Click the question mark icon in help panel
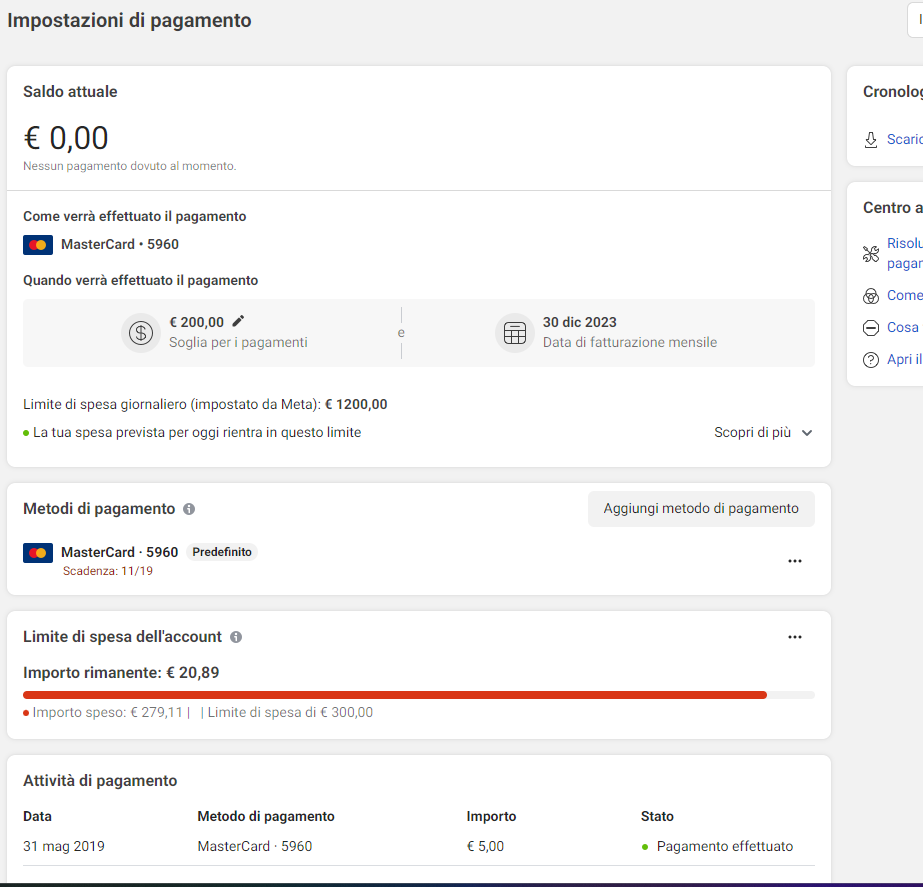This screenshot has width=923, height=887. coord(871,360)
